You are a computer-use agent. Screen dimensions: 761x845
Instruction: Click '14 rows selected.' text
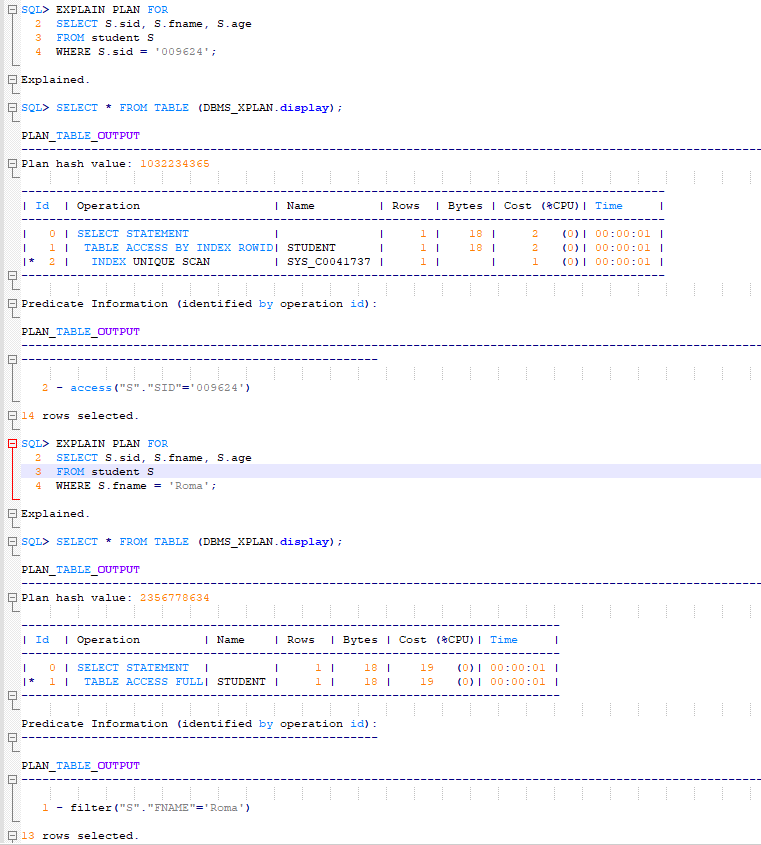click(80, 416)
